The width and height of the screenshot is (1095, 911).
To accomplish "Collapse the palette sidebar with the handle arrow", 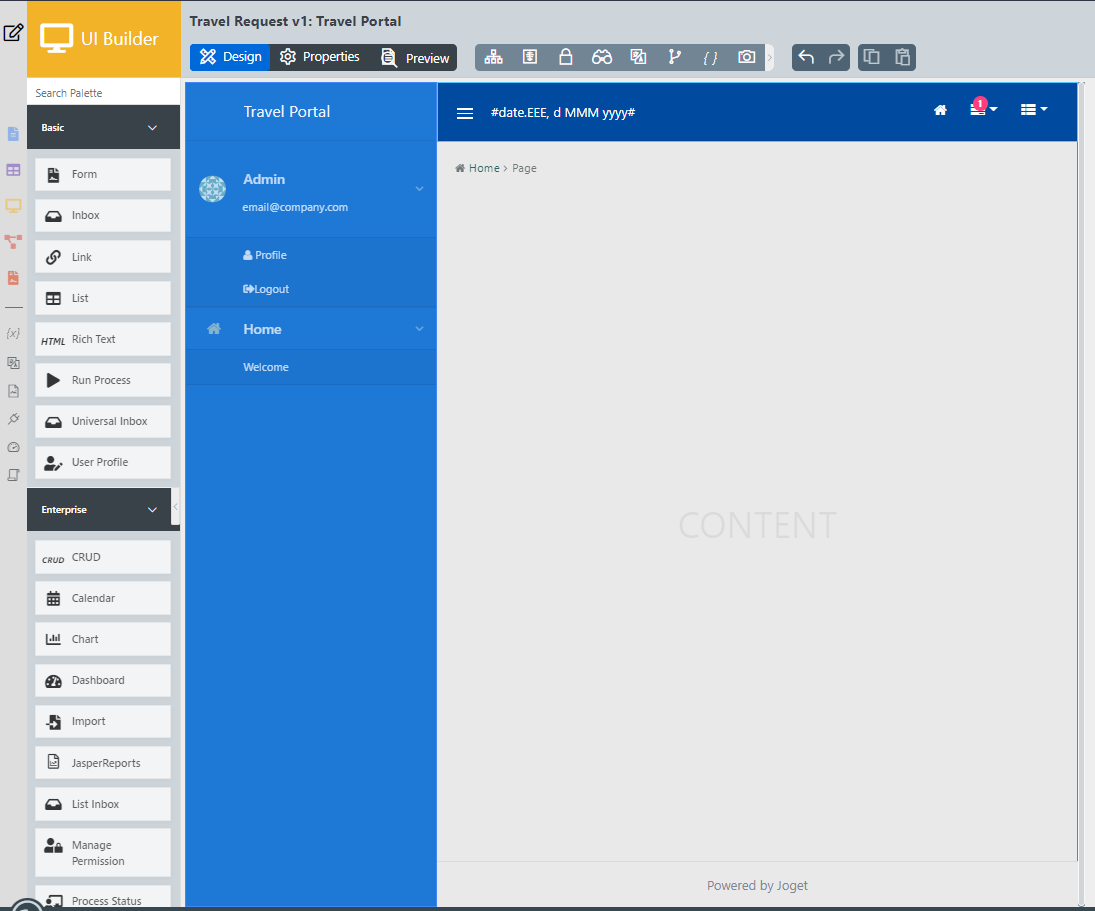I will 175,506.
